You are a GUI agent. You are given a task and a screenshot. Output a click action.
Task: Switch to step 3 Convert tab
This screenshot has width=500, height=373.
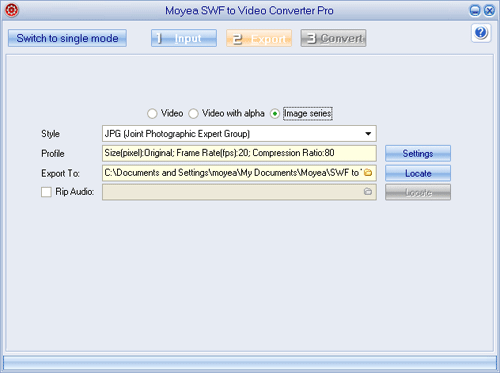(x=333, y=38)
